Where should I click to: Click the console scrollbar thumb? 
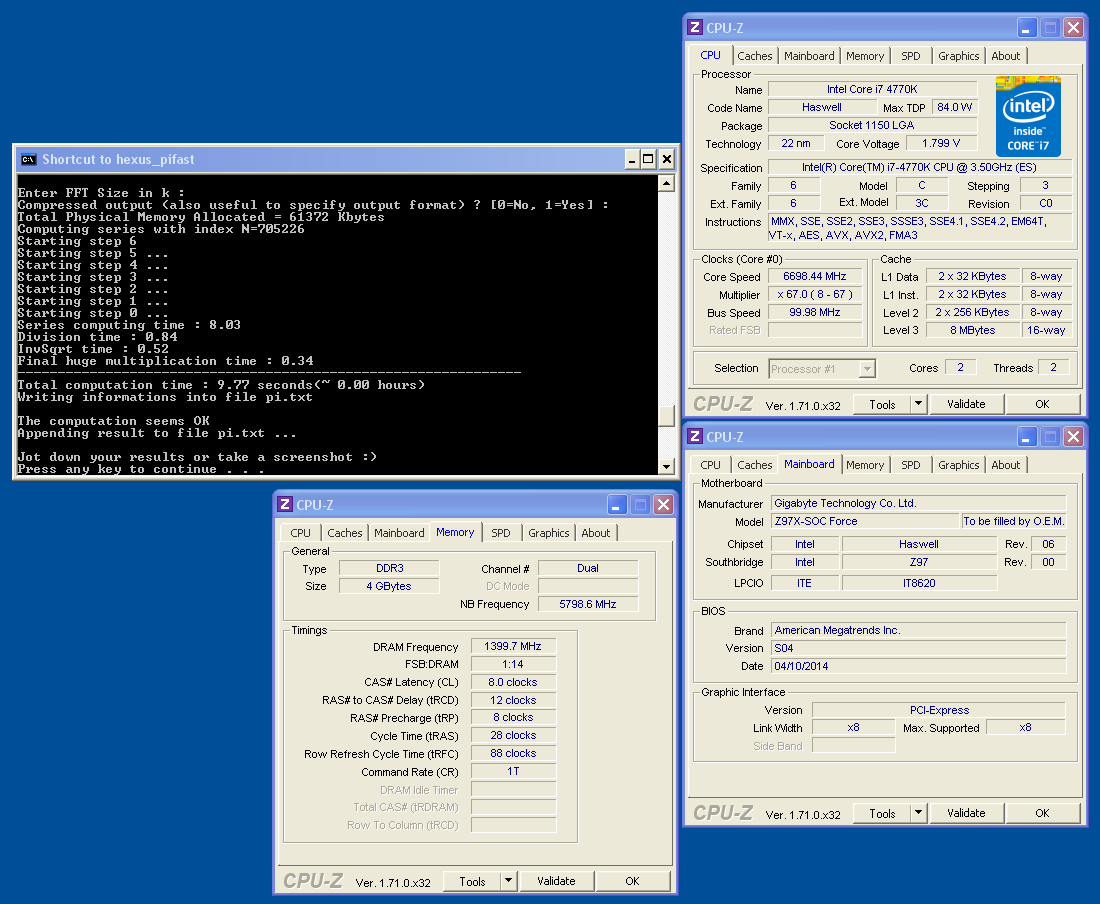pos(666,415)
